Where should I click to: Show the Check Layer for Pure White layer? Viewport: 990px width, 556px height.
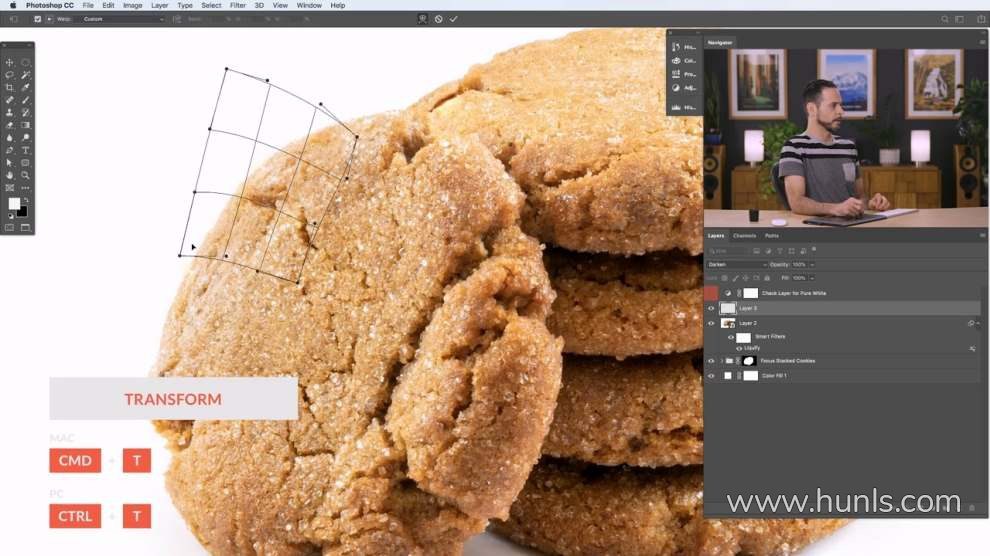pos(711,293)
